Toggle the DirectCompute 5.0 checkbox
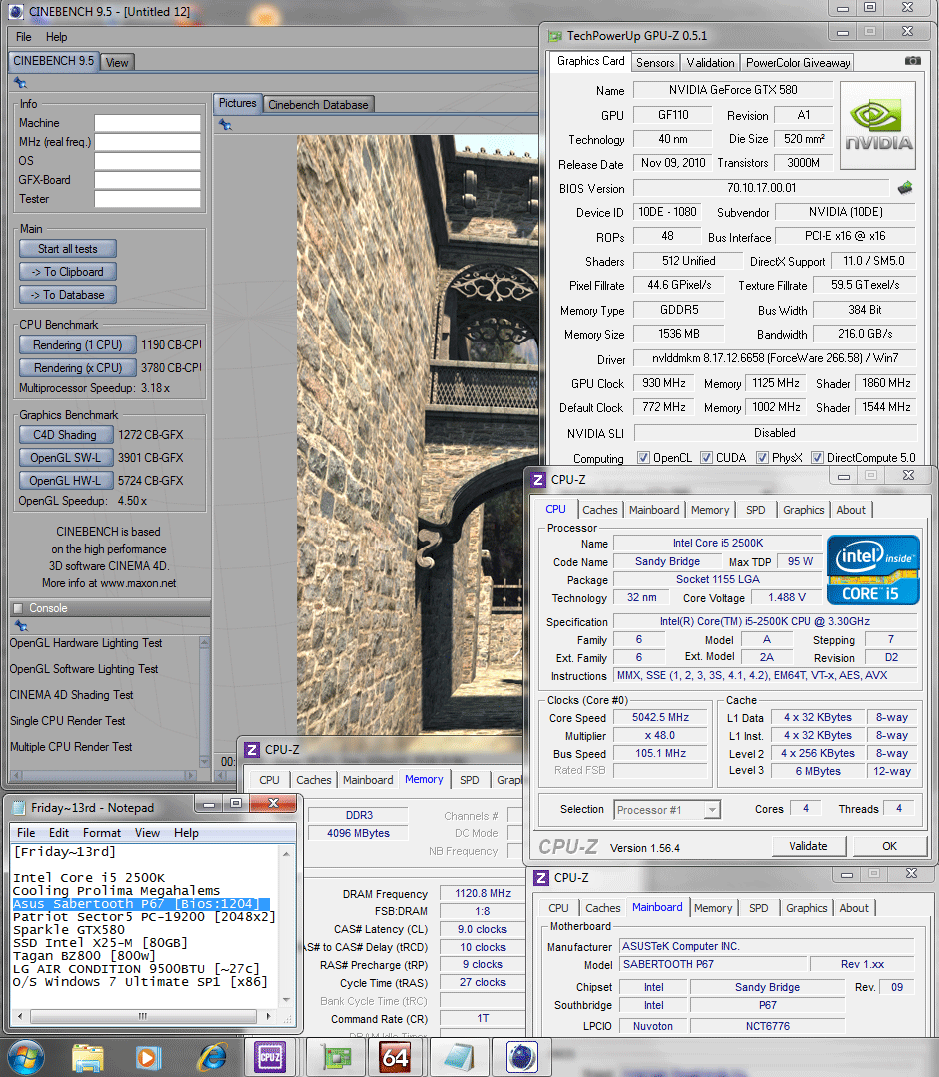Viewport: 939px width, 1077px height. pyautogui.click(x=817, y=457)
